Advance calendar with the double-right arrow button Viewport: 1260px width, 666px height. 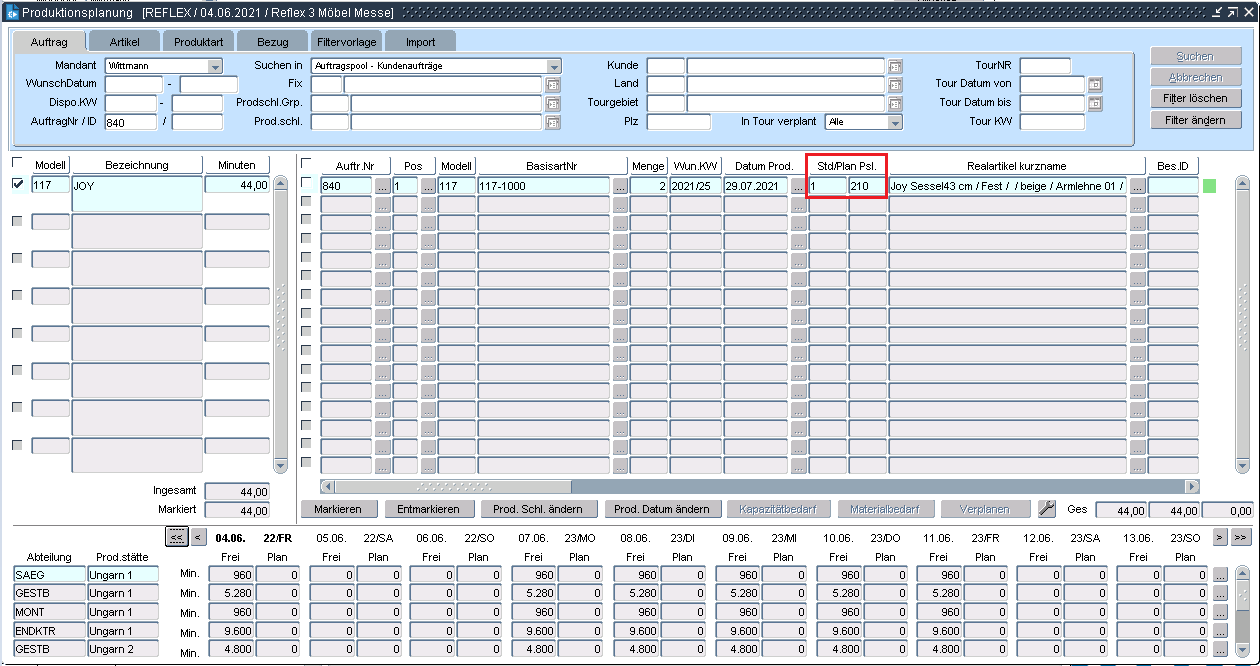click(1240, 537)
